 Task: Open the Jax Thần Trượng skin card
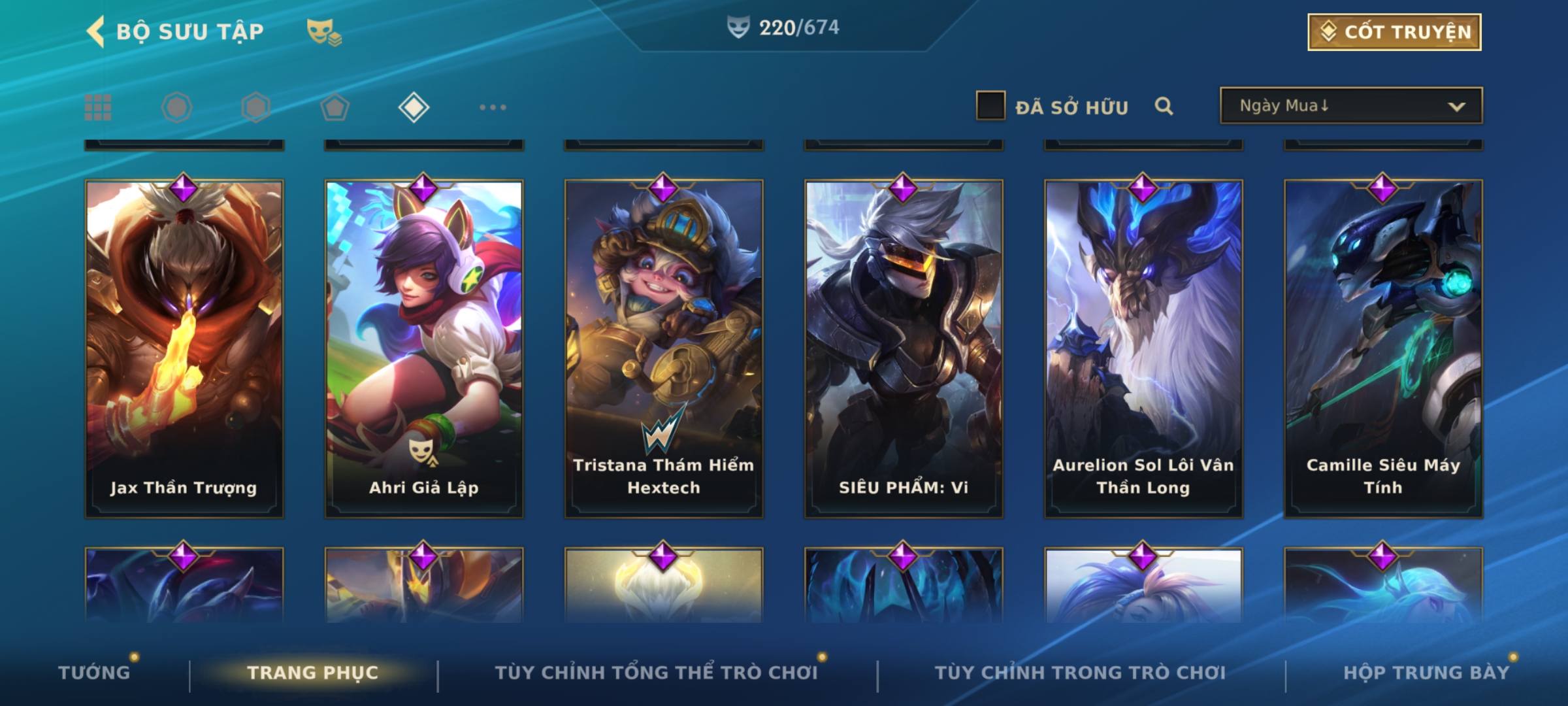point(184,348)
